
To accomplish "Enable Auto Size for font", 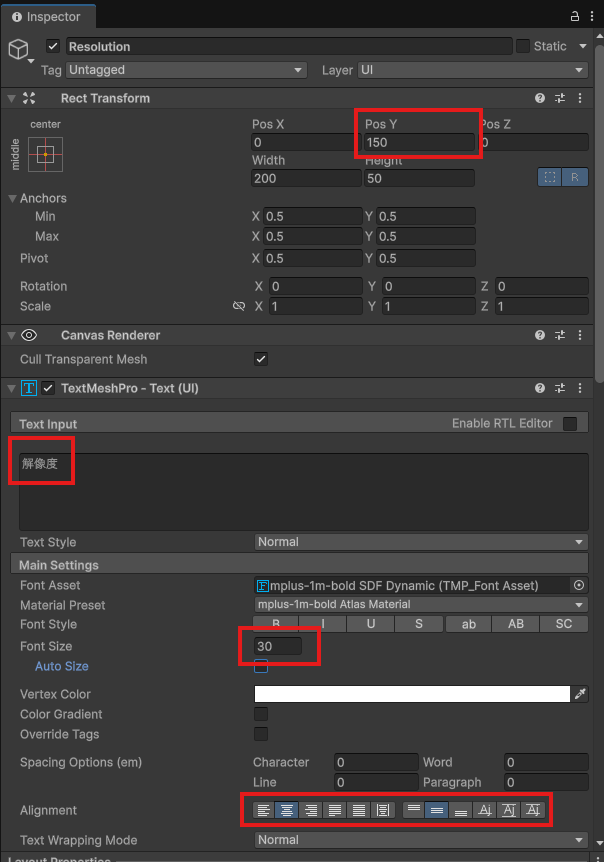I will [x=261, y=666].
